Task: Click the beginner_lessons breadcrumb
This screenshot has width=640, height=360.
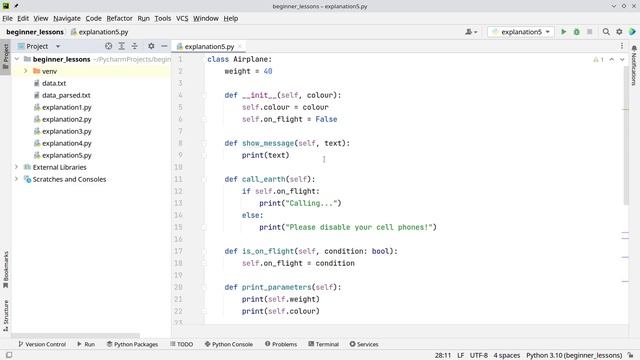Action: (35, 32)
